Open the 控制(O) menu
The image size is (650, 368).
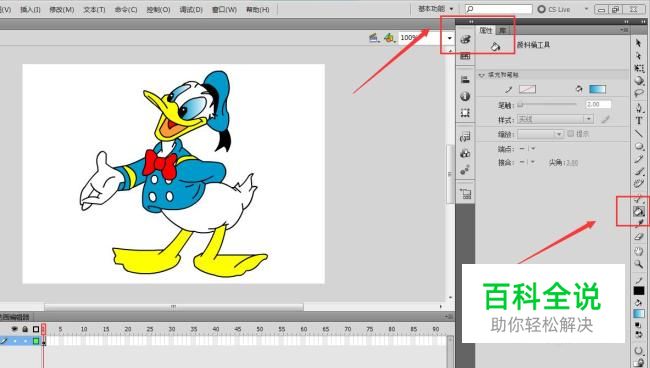(x=158, y=9)
